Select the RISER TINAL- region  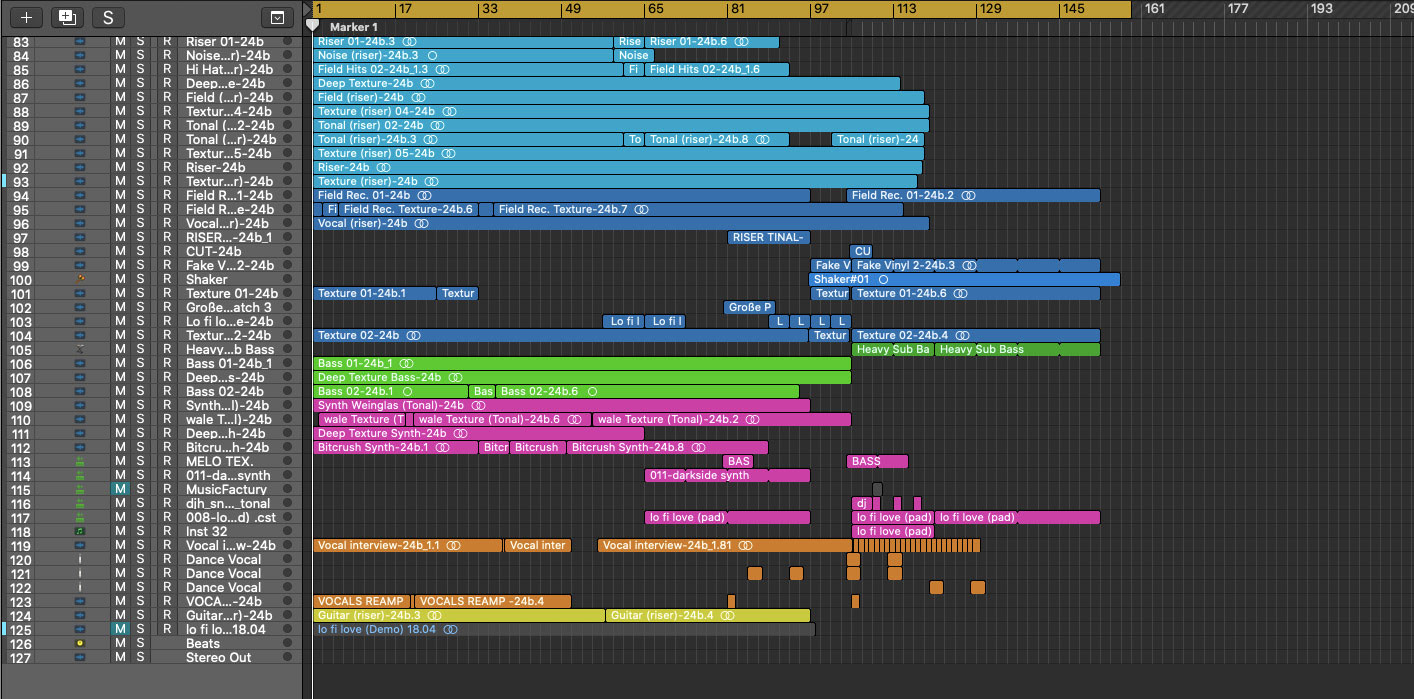(x=769, y=238)
